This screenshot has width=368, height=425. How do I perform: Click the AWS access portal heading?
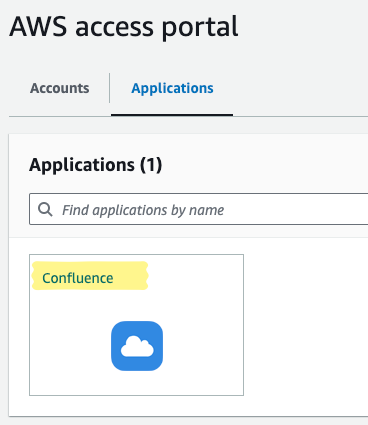[124, 27]
